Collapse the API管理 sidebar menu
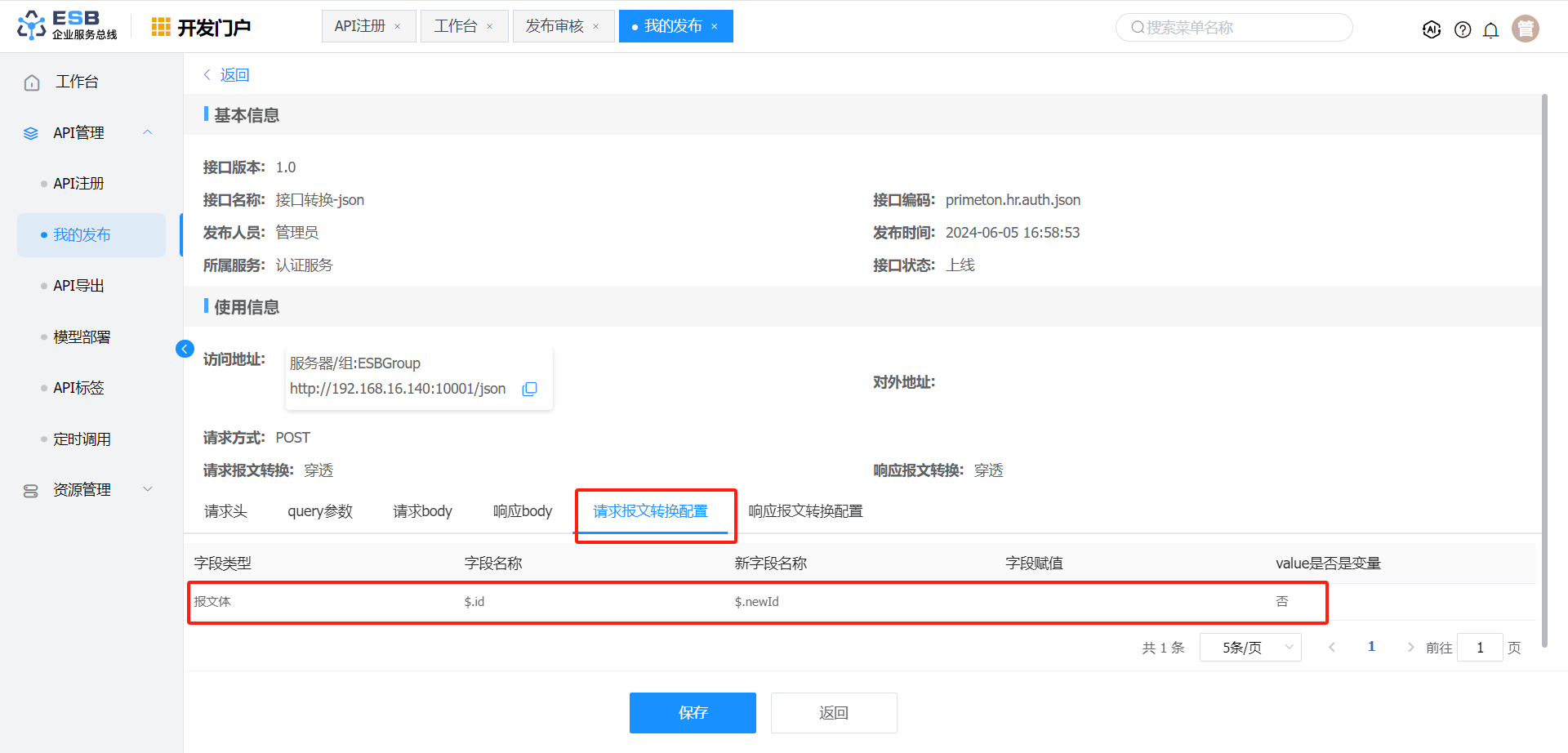 pos(148,132)
